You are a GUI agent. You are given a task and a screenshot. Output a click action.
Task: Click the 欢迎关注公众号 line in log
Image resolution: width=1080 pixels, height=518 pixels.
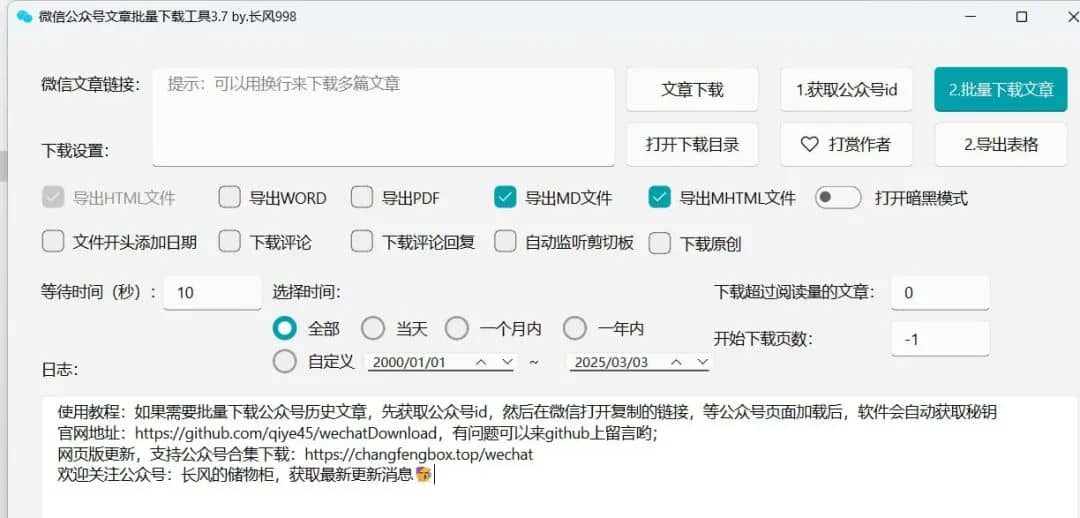click(x=245, y=475)
